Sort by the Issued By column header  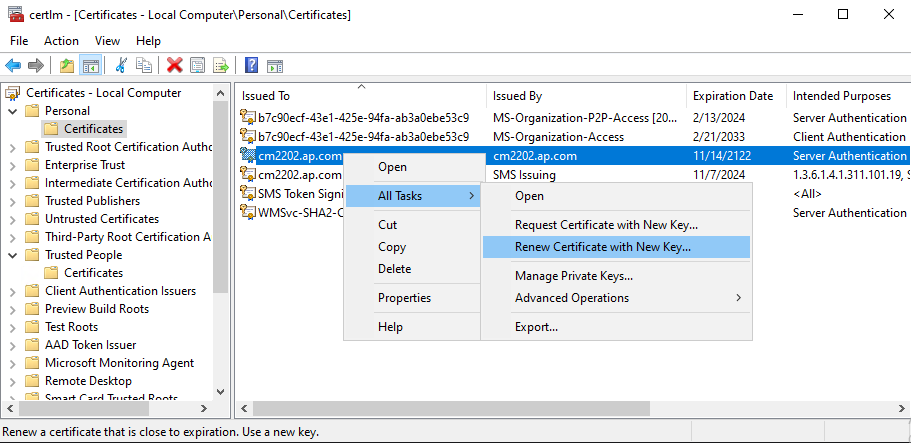point(587,96)
